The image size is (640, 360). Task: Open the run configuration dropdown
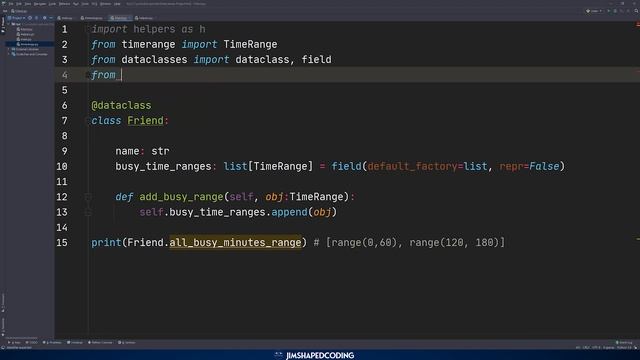594,11
